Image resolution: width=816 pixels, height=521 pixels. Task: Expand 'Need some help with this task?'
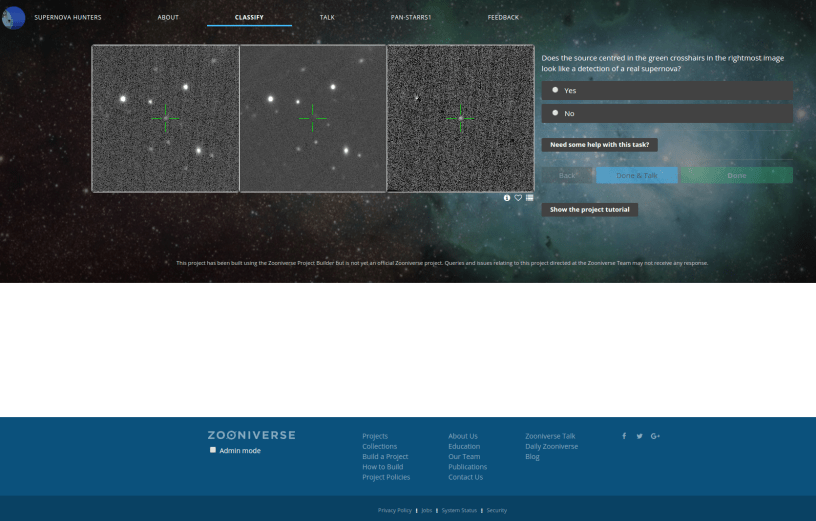click(599, 145)
